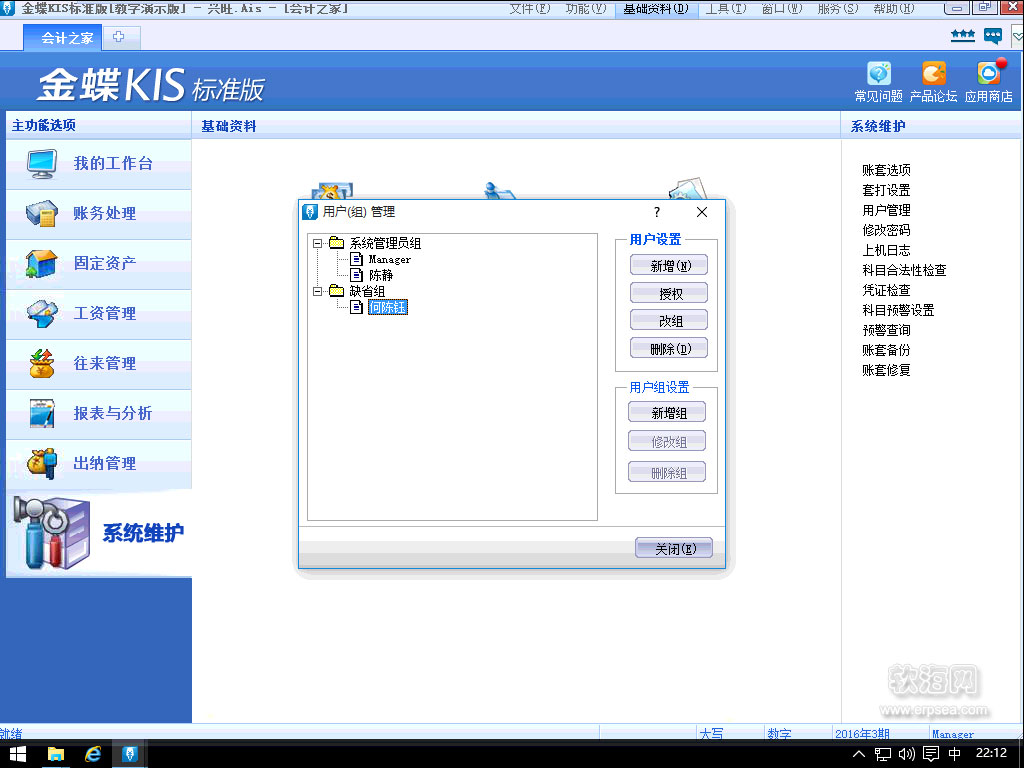Open 用户管理 link

click(886, 210)
